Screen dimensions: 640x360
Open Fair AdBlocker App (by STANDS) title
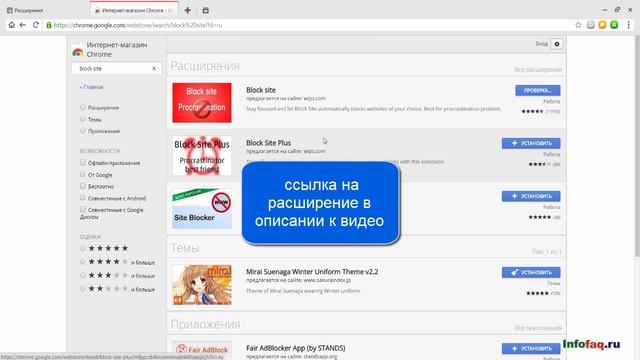pos(296,348)
